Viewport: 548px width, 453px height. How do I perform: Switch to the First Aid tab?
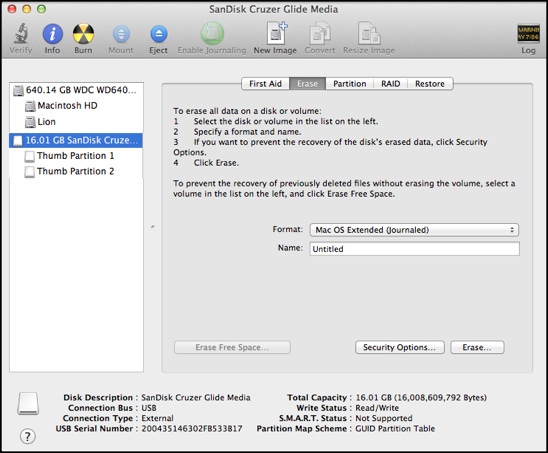pyautogui.click(x=265, y=84)
